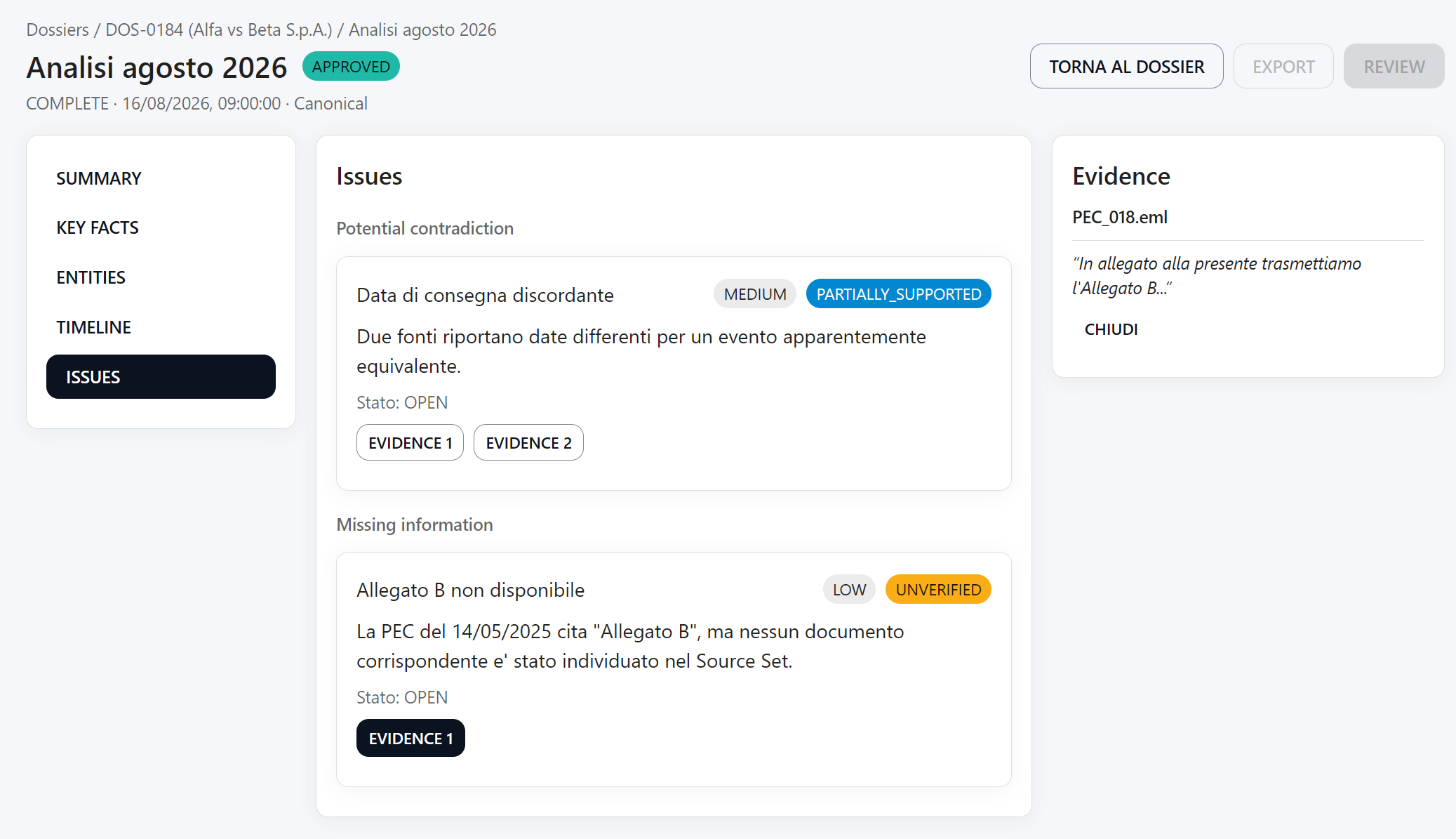Click the 'Analisi agosto 2026' page title
The image size is (1456, 839).
(156, 67)
